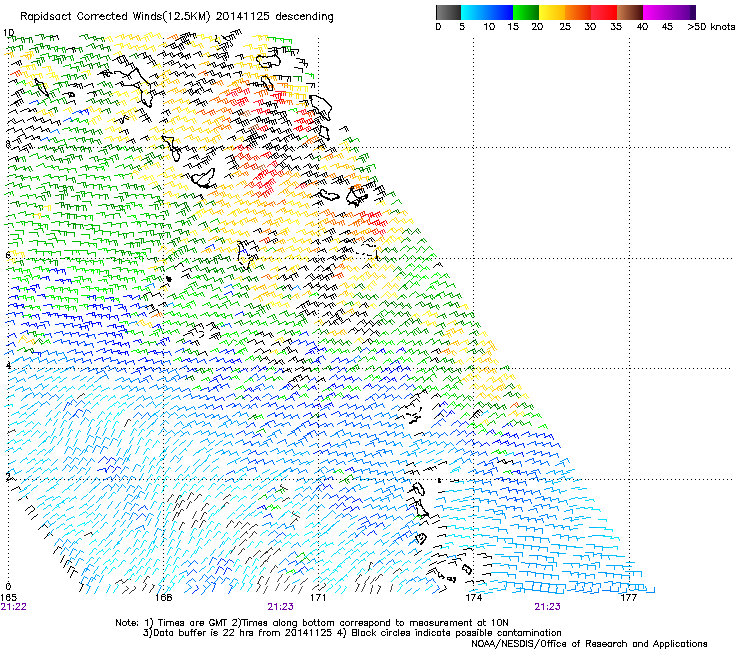Select the '6' latitude axis label
The height and width of the screenshot is (650, 740).
click(8, 255)
